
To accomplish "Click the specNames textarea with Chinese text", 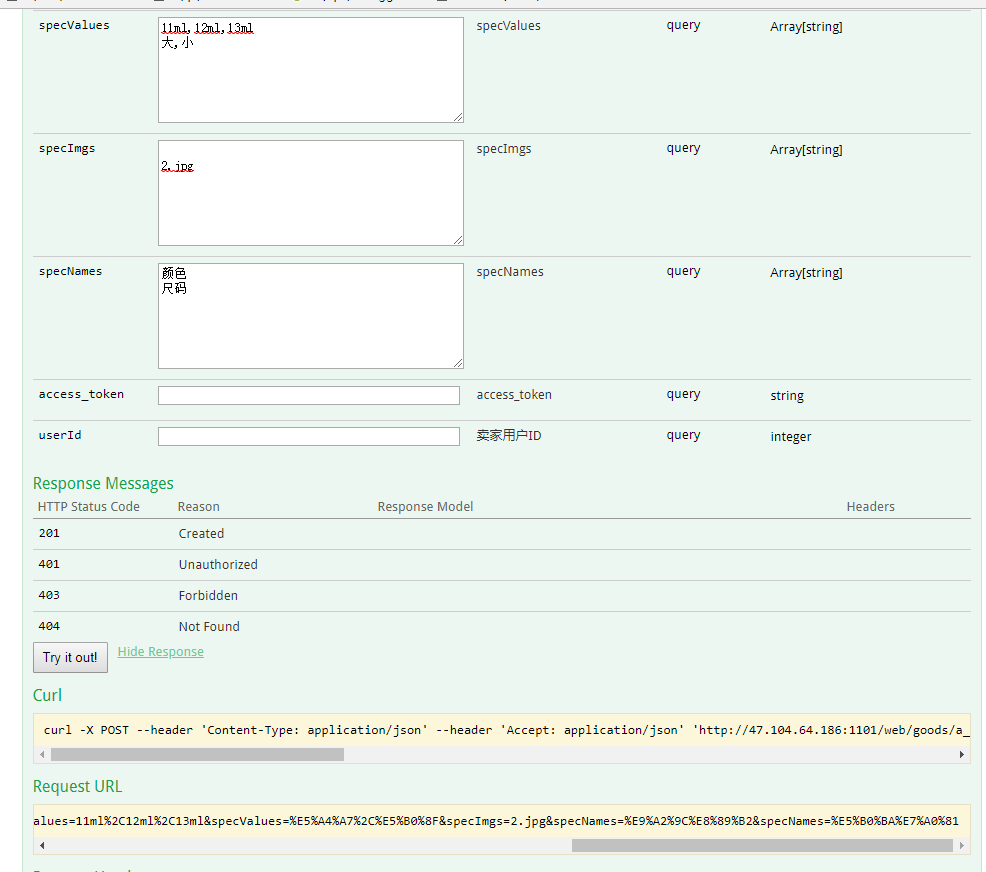I will [310, 315].
